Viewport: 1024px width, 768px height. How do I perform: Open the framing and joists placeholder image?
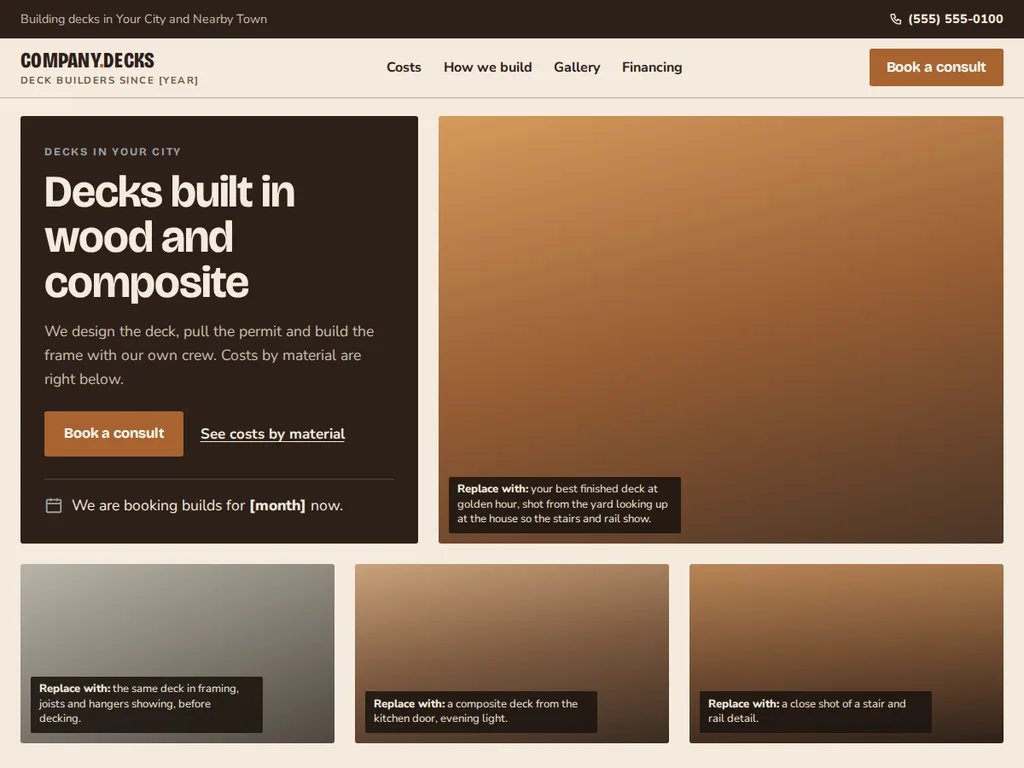[177, 654]
